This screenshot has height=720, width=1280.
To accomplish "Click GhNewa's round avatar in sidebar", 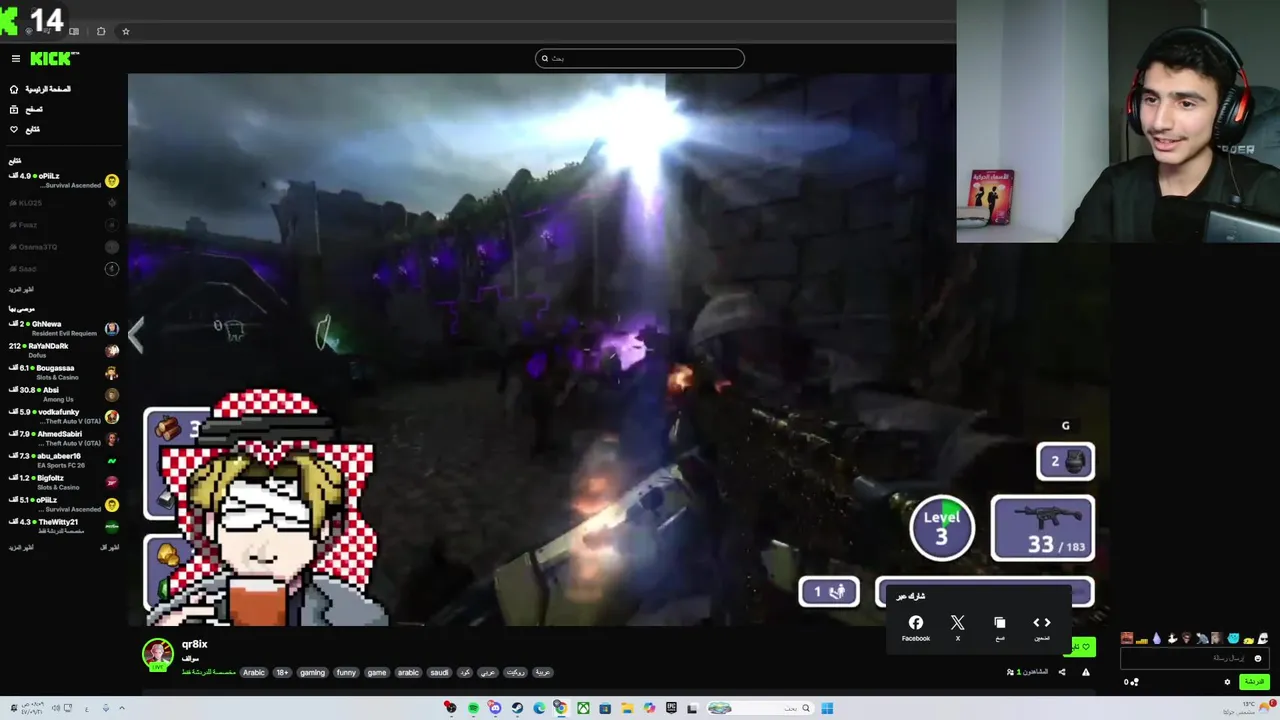I will [112, 328].
